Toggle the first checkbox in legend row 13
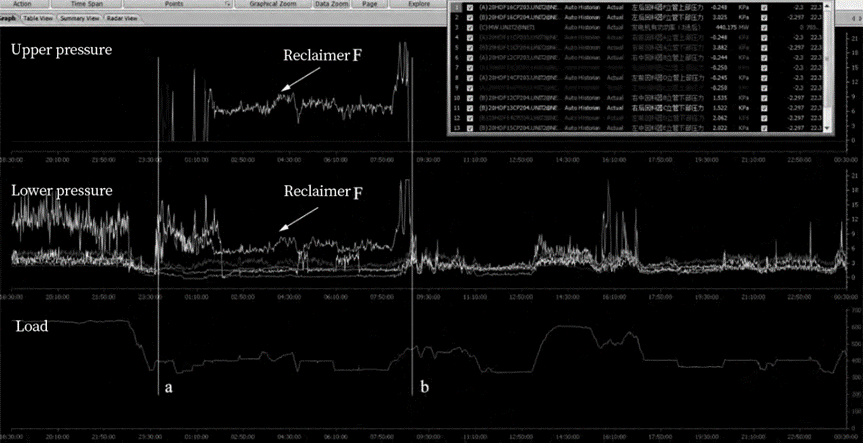The width and height of the screenshot is (863, 443). click(470, 128)
